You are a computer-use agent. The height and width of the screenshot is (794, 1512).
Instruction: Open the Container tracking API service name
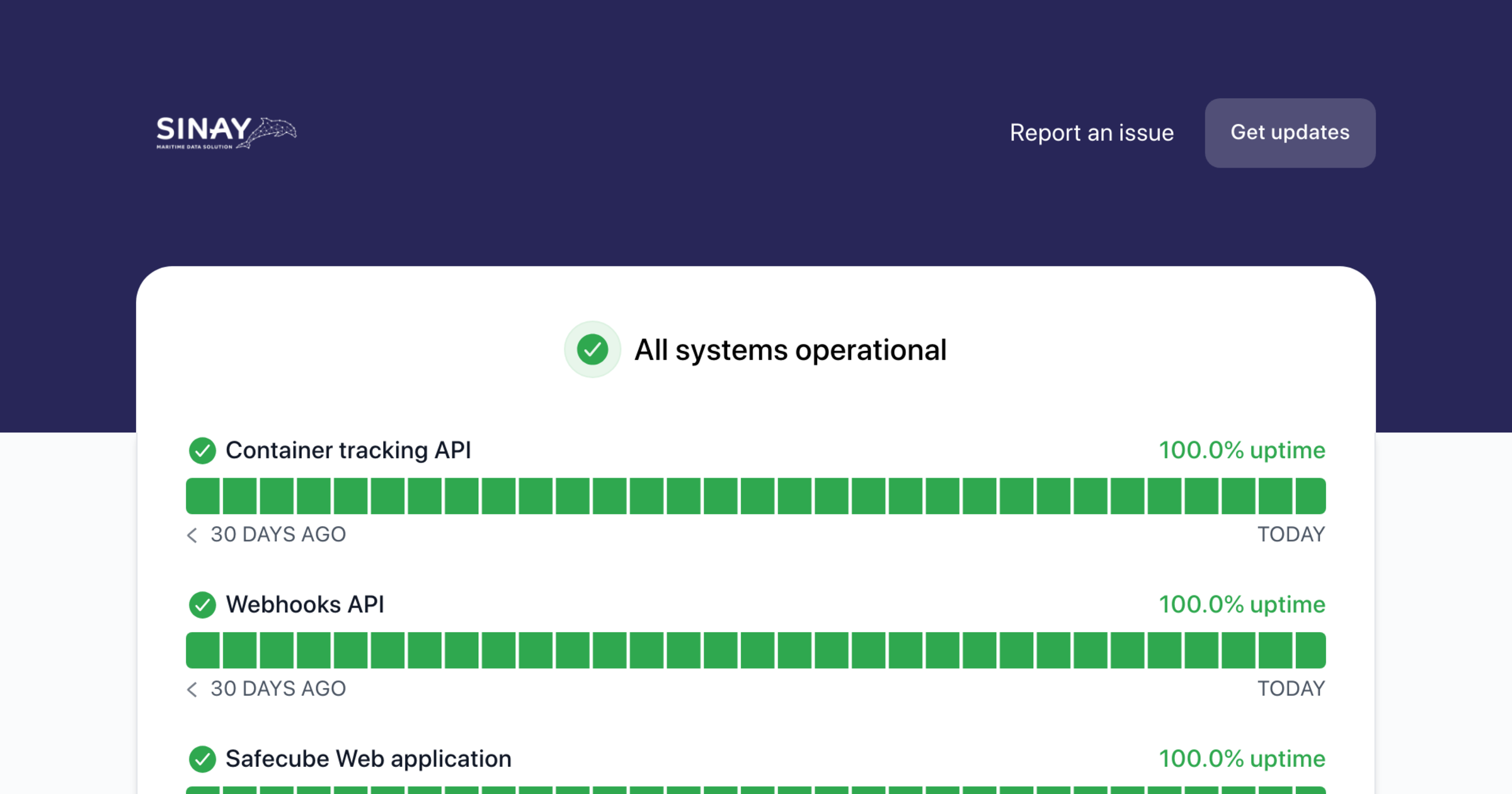[348, 451]
